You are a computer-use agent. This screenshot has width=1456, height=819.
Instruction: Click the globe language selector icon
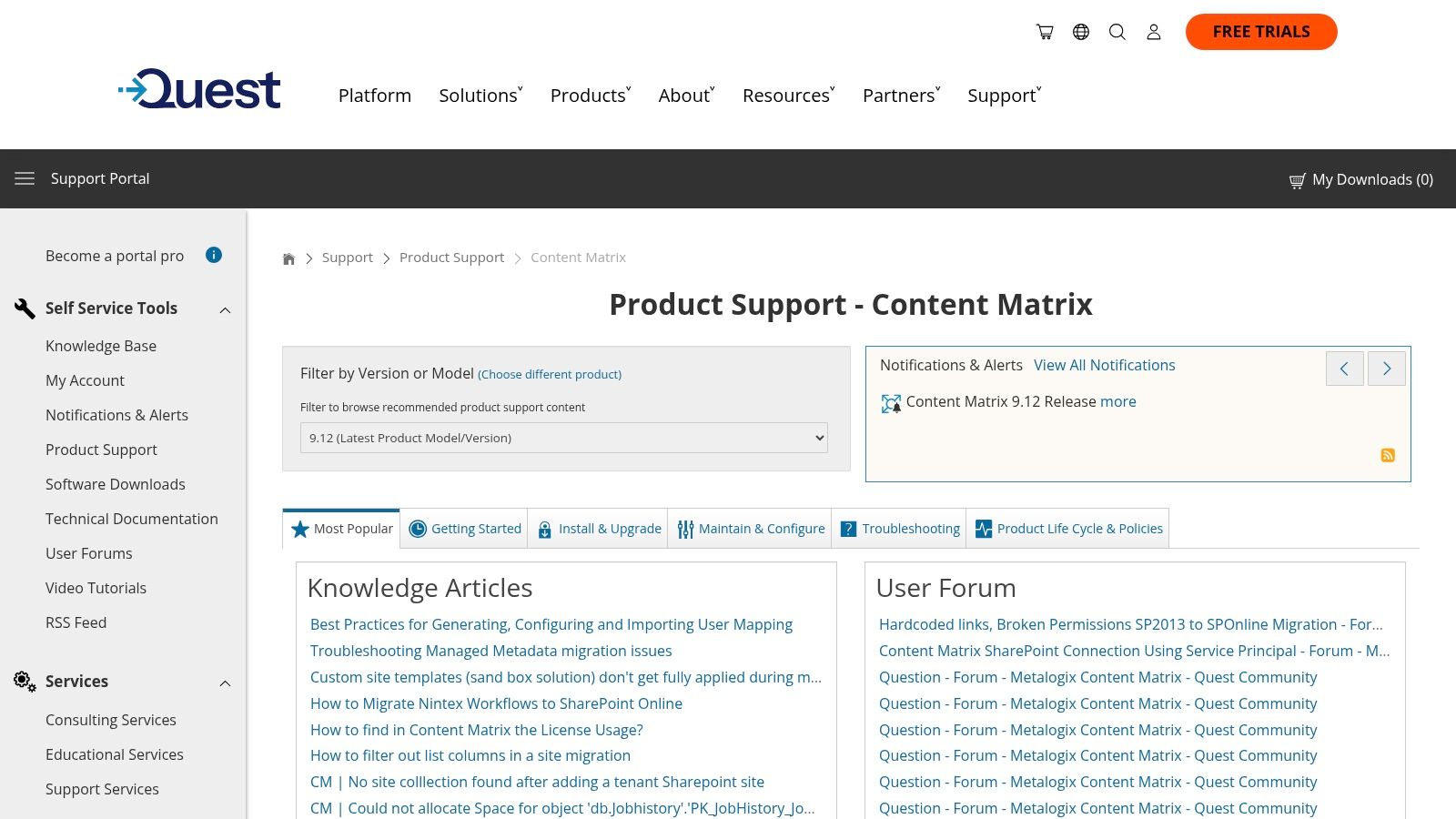tap(1080, 31)
